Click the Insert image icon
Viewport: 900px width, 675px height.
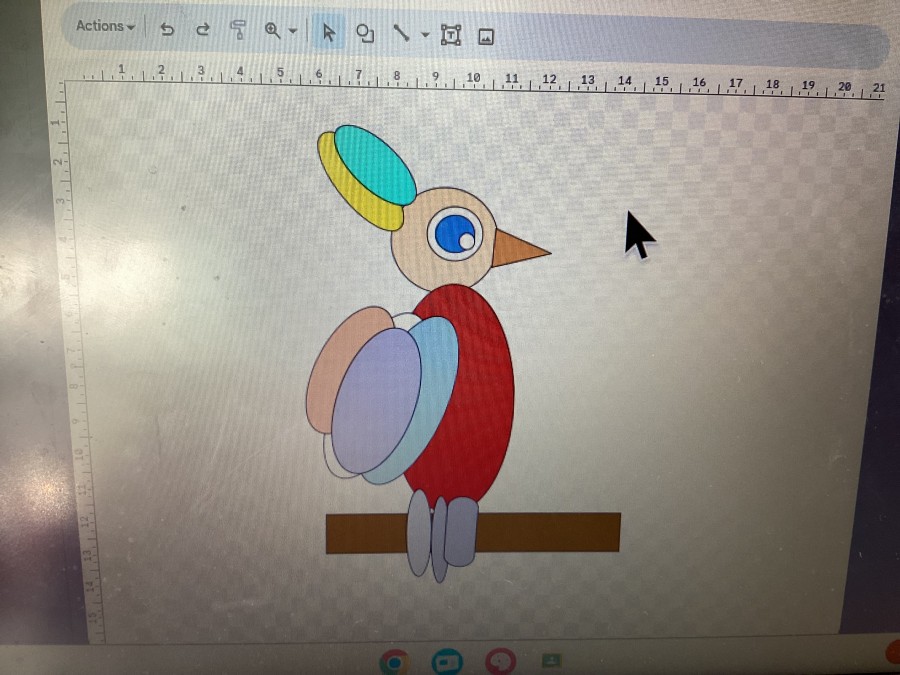coord(486,37)
